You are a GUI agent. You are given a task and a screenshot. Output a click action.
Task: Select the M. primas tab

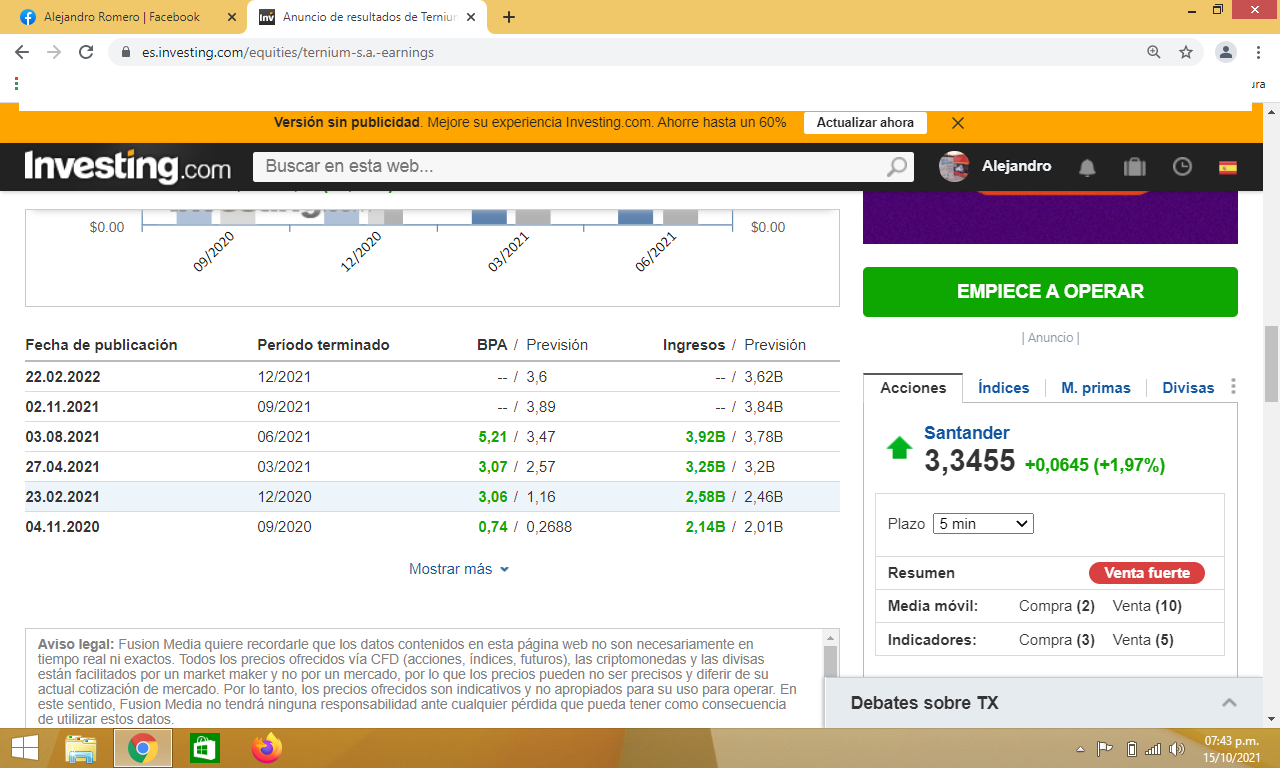point(1096,388)
